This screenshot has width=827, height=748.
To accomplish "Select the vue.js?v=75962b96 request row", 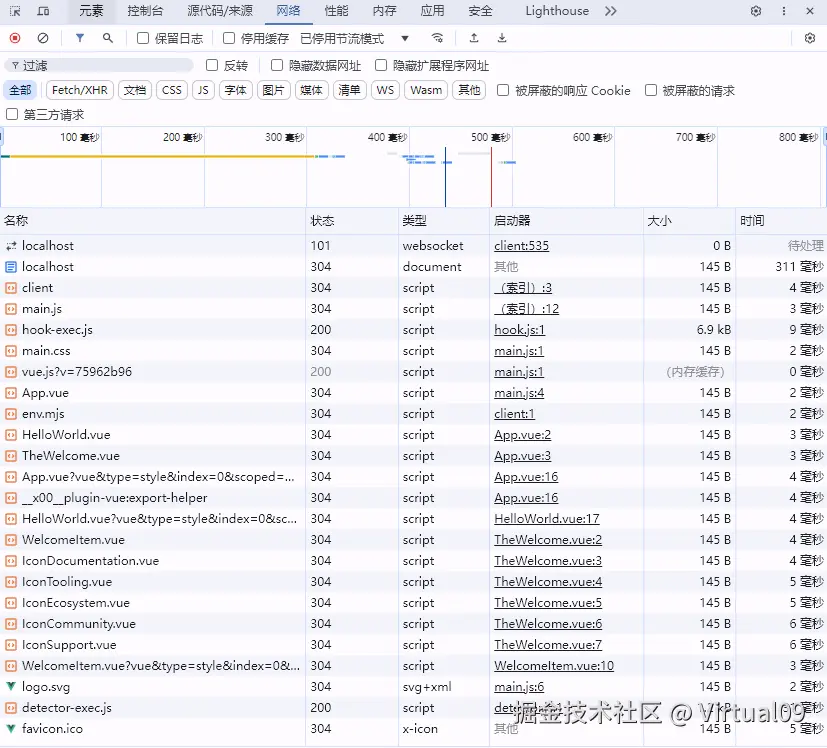I will pos(414,372).
